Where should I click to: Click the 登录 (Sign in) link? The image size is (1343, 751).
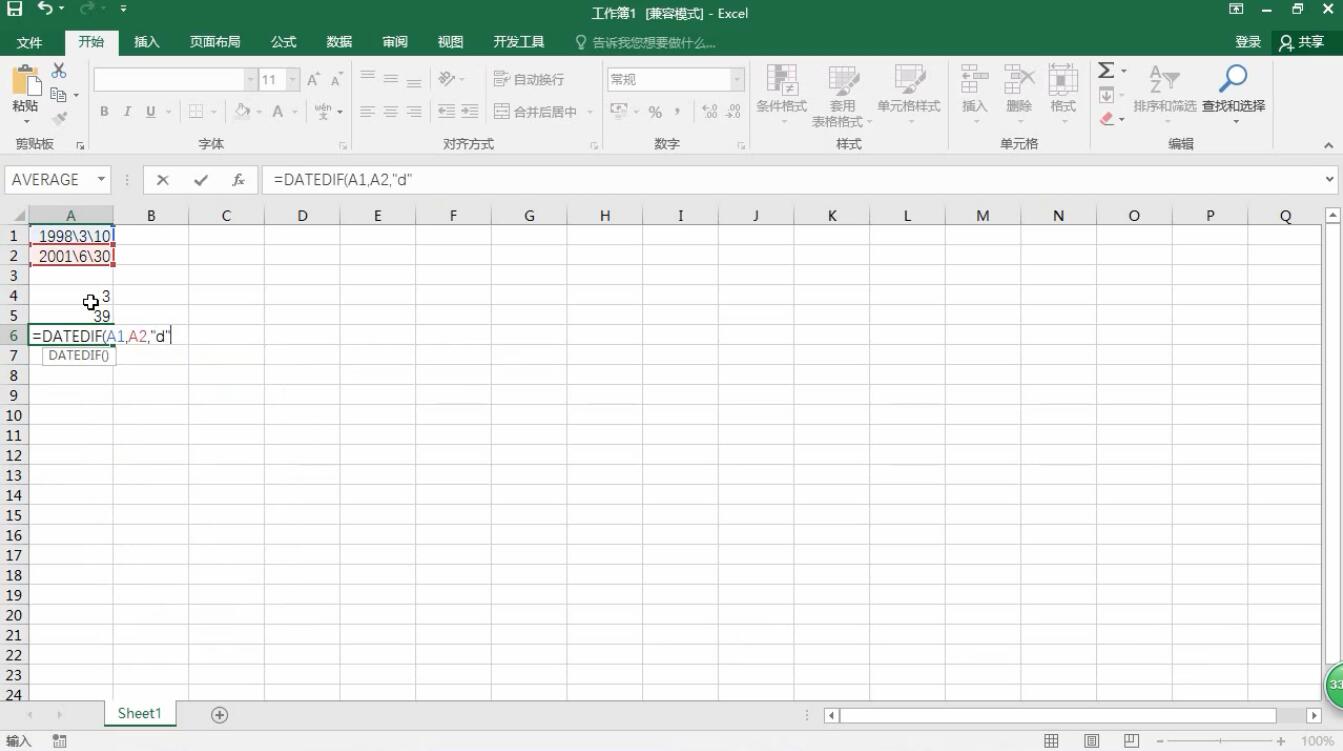tap(1248, 42)
